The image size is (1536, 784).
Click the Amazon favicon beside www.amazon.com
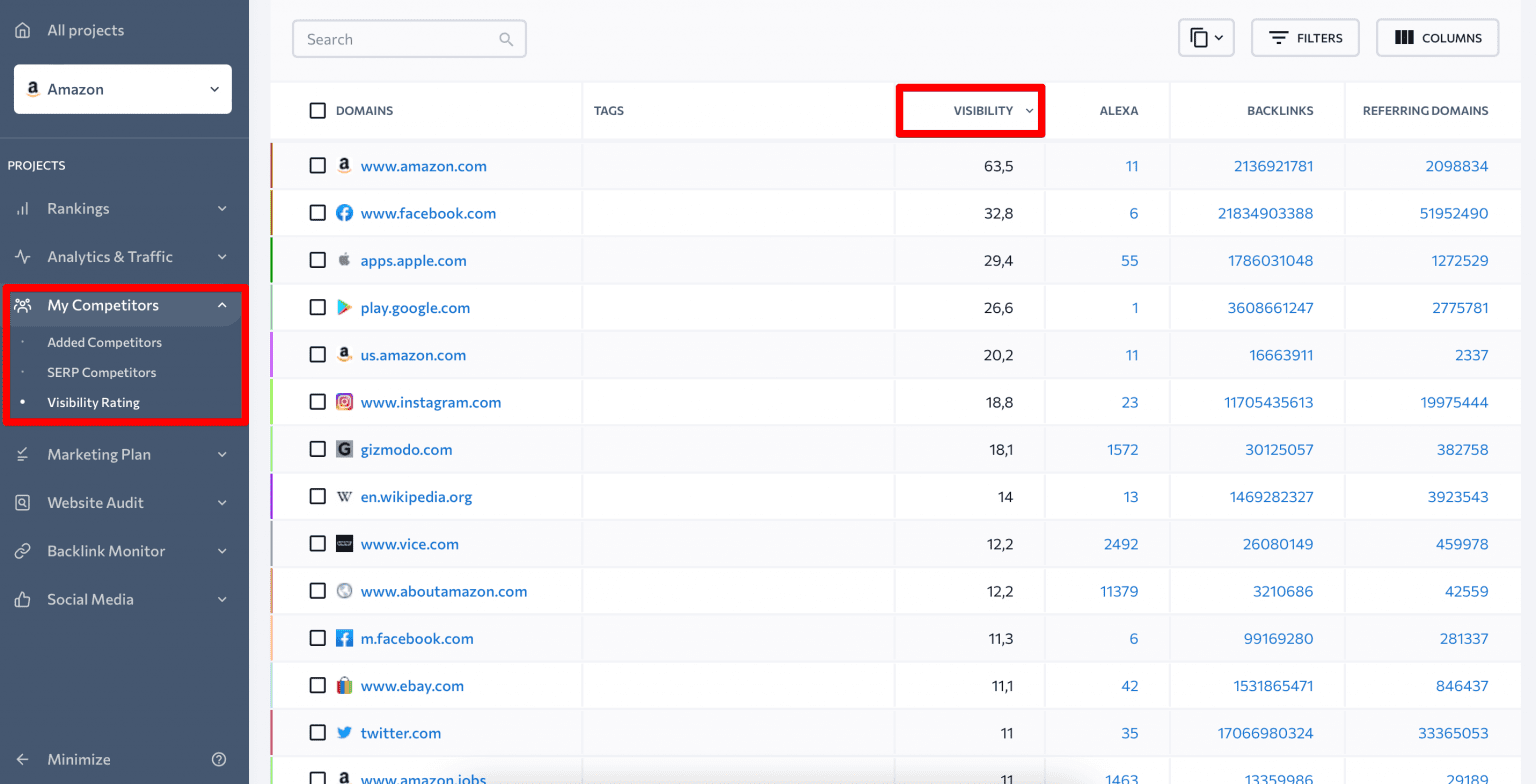point(344,166)
